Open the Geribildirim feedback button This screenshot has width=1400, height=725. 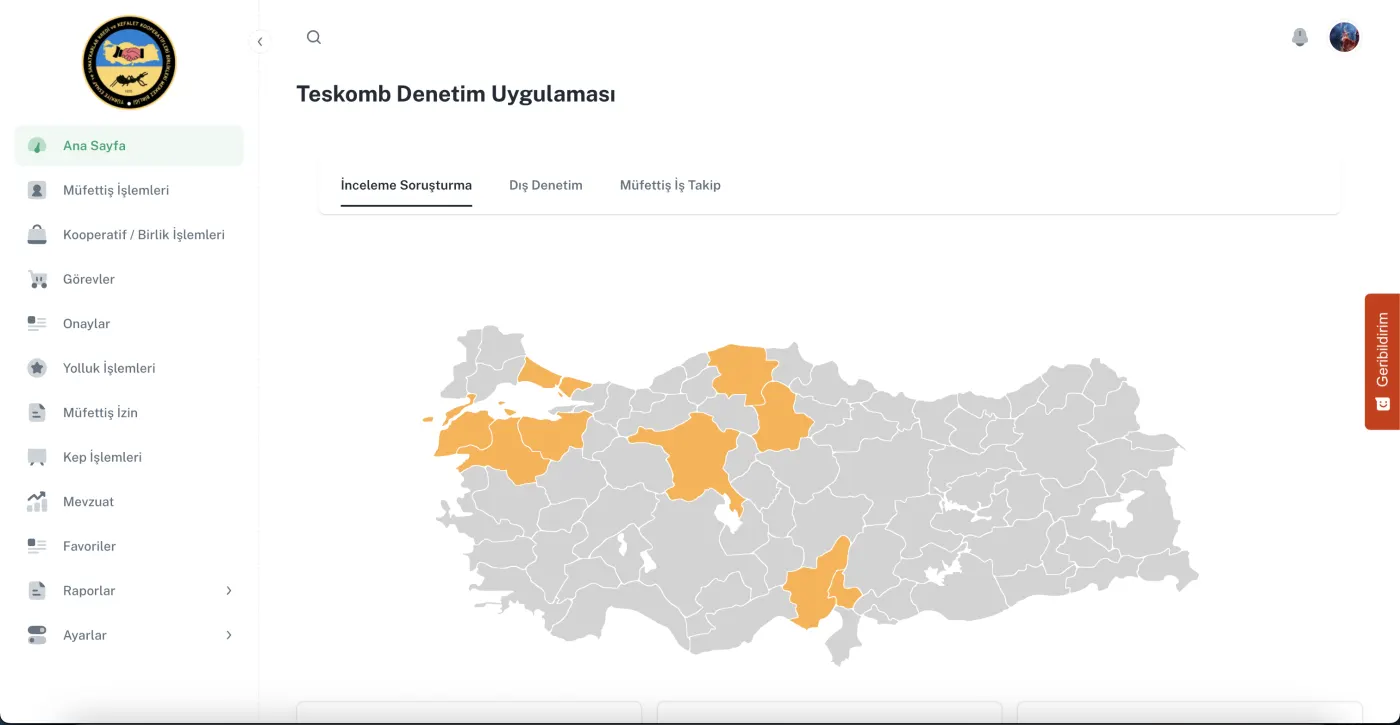pos(1382,361)
